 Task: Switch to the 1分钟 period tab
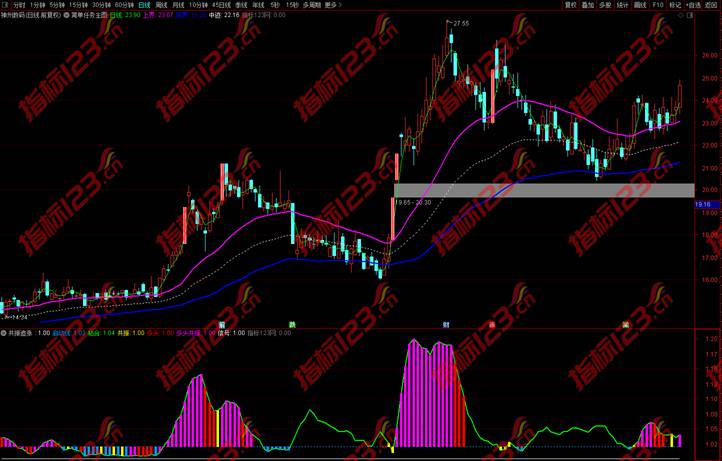tap(37, 5)
